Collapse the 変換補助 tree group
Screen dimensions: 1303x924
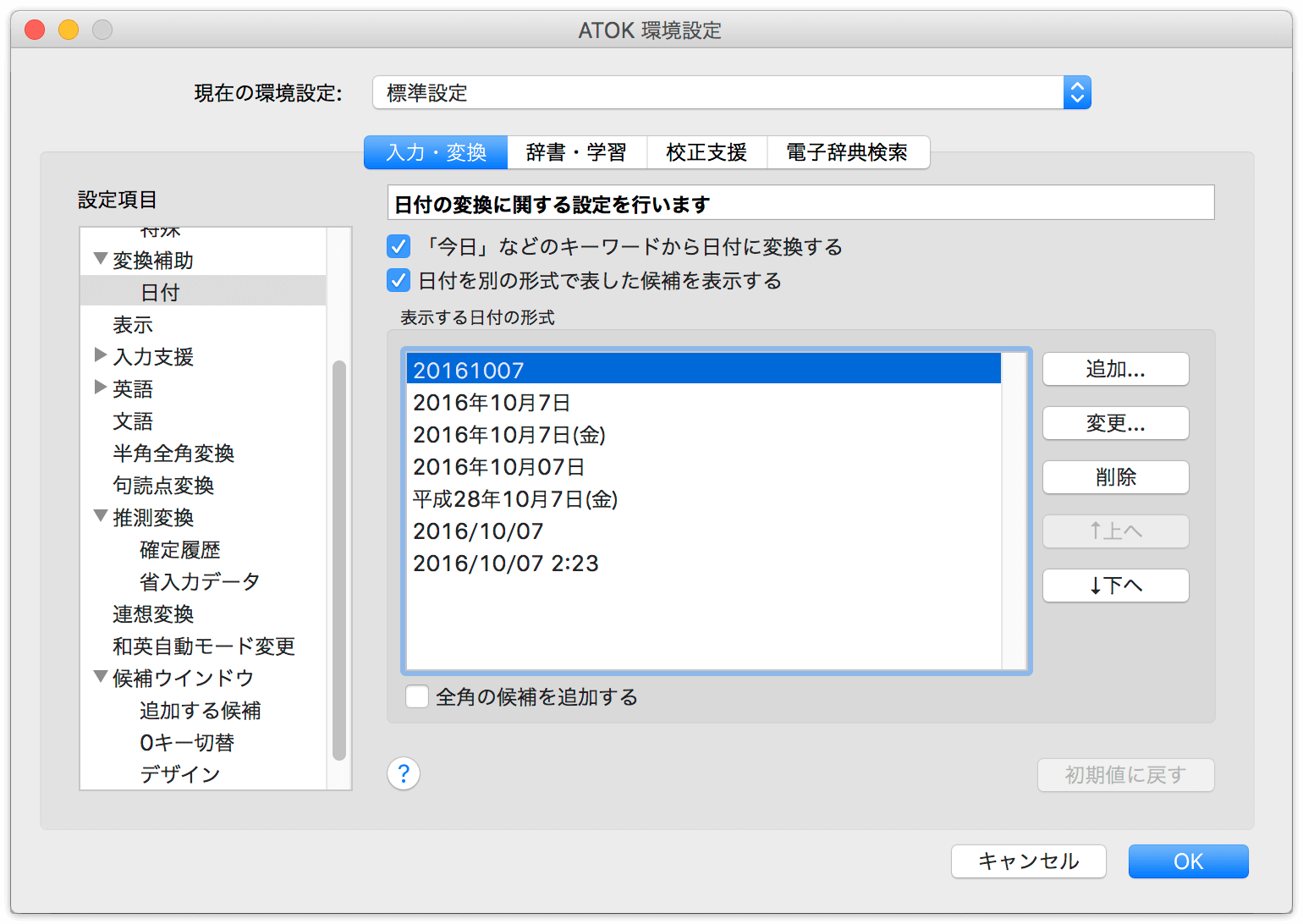101,259
